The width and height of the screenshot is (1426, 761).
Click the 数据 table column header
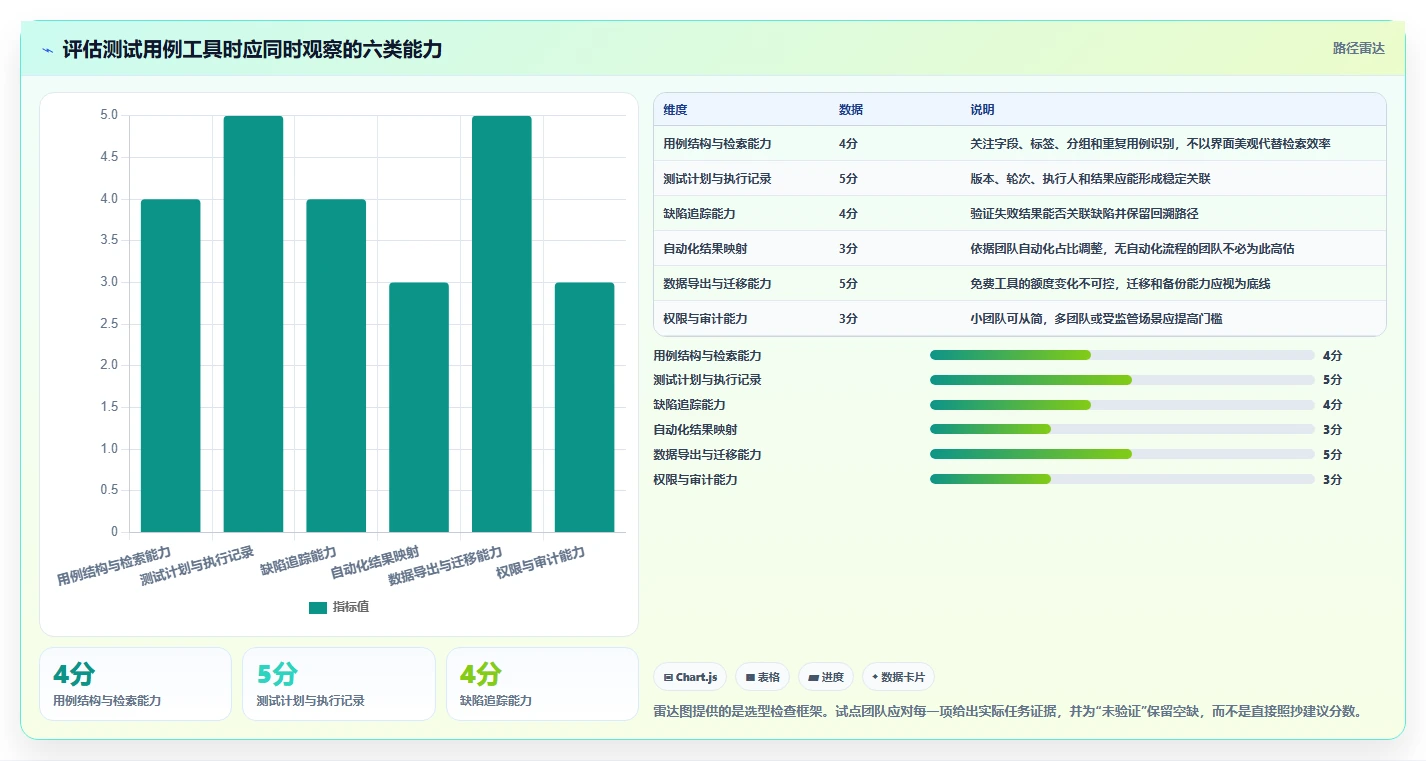click(851, 109)
